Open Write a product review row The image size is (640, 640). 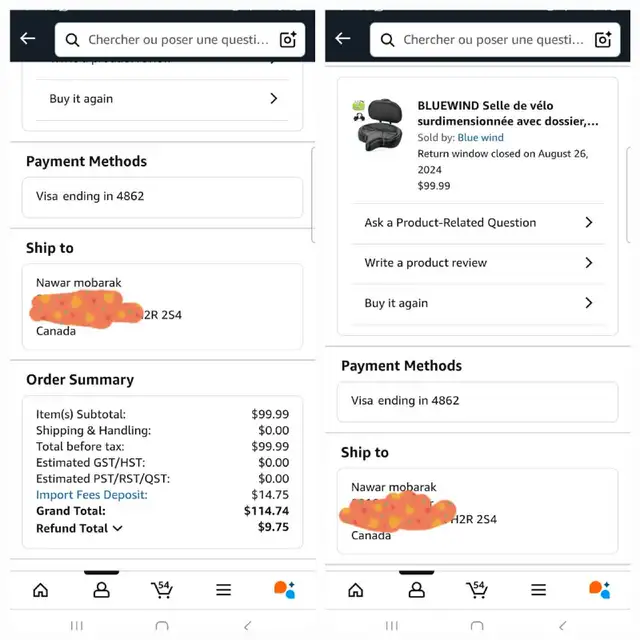point(478,263)
